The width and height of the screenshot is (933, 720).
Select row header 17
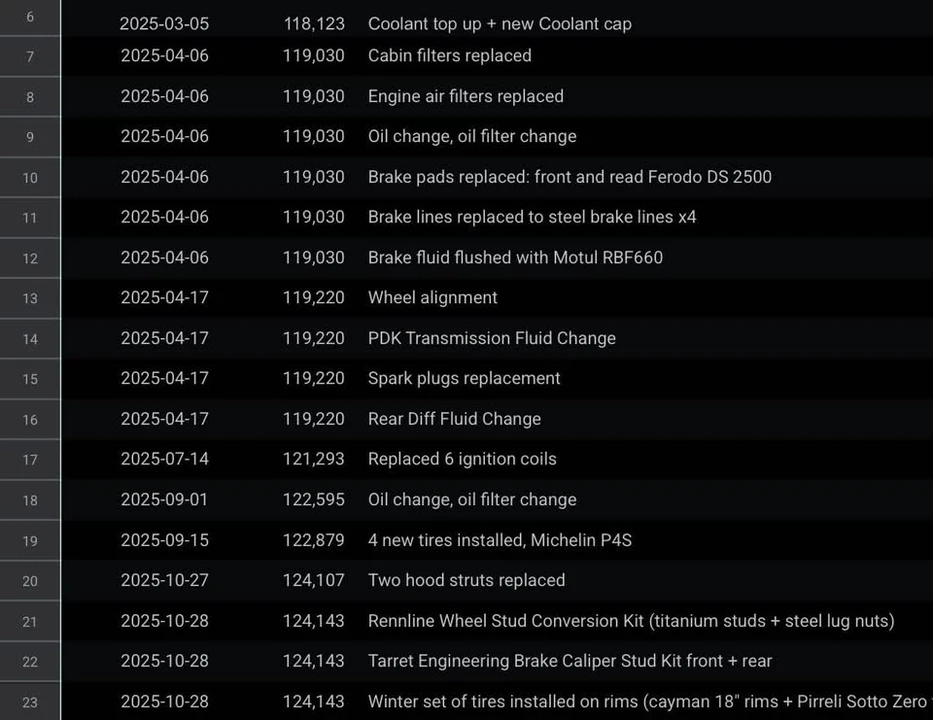tap(30, 459)
